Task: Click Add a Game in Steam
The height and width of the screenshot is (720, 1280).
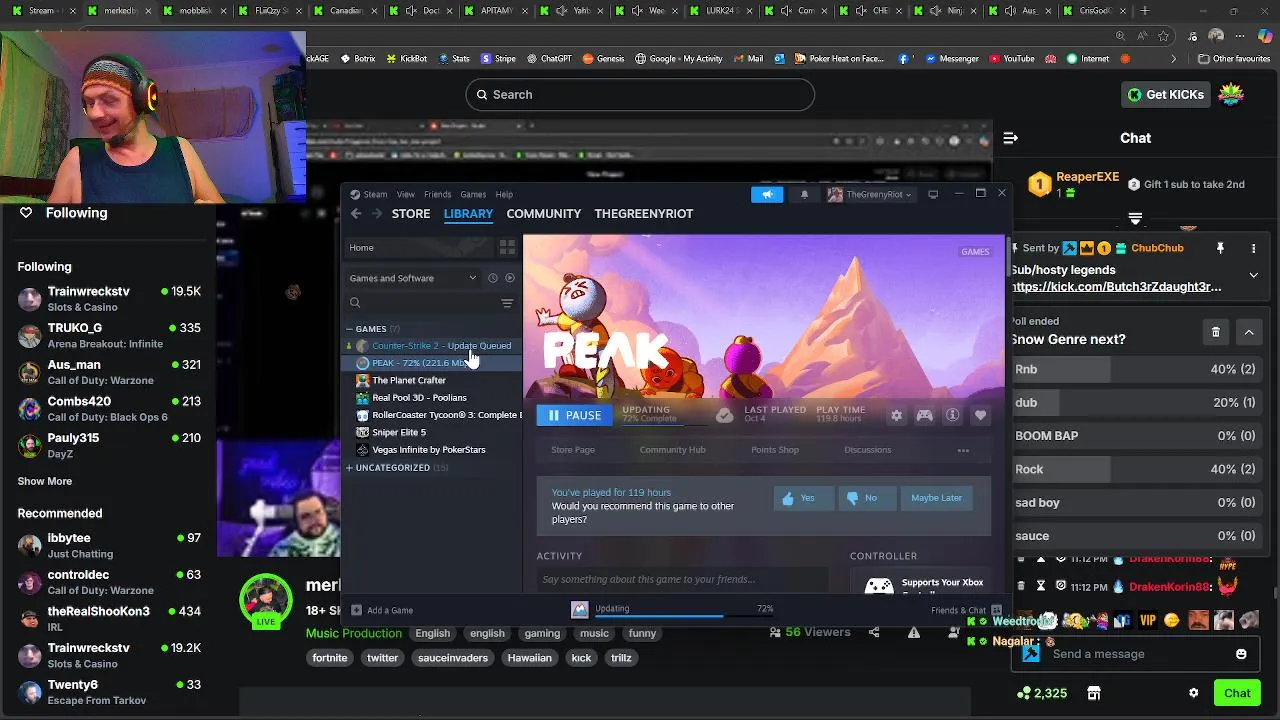Action: [382, 610]
